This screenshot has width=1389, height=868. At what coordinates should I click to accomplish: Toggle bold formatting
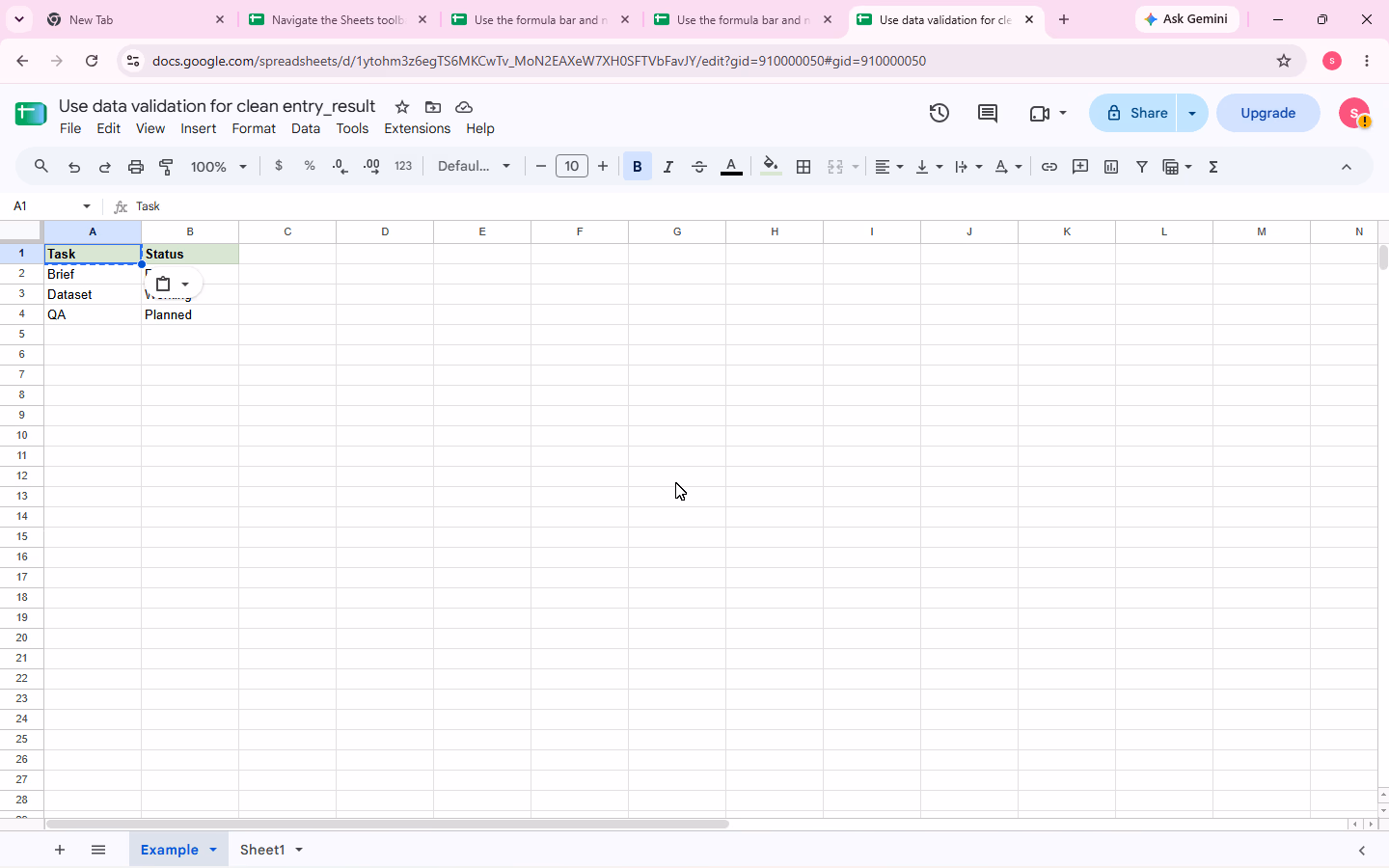click(x=638, y=167)
